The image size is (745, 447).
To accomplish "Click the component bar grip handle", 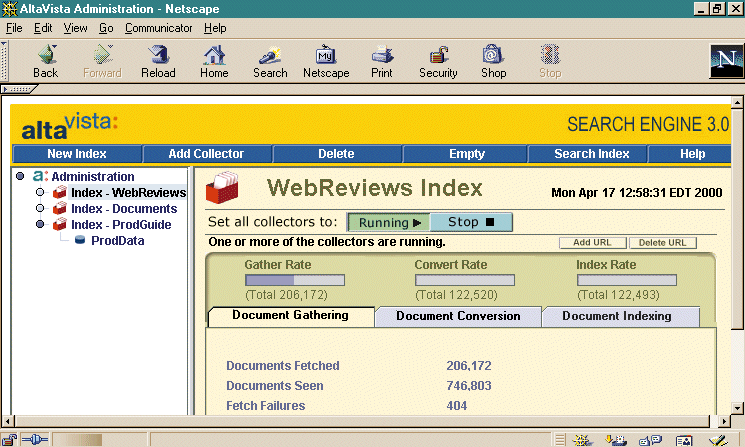I will pyautogui.click(x=560, y=440).
